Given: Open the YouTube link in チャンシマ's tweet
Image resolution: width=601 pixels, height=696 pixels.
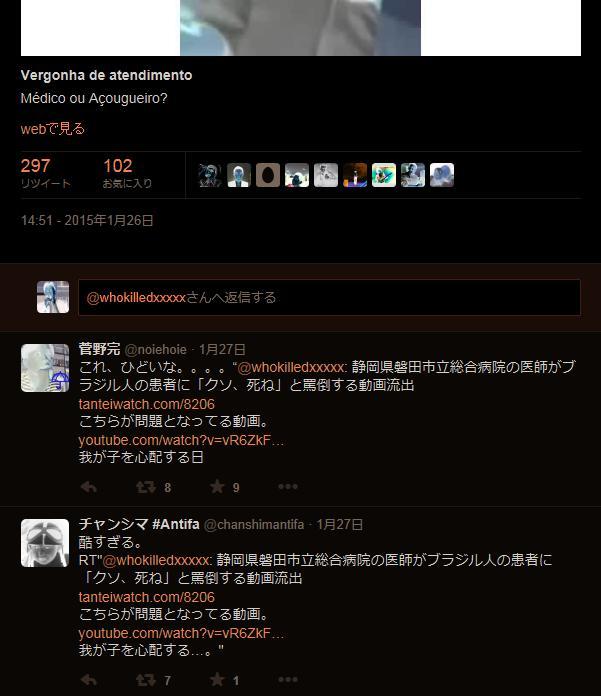Looking at the screenshot, I should point(181,633).
